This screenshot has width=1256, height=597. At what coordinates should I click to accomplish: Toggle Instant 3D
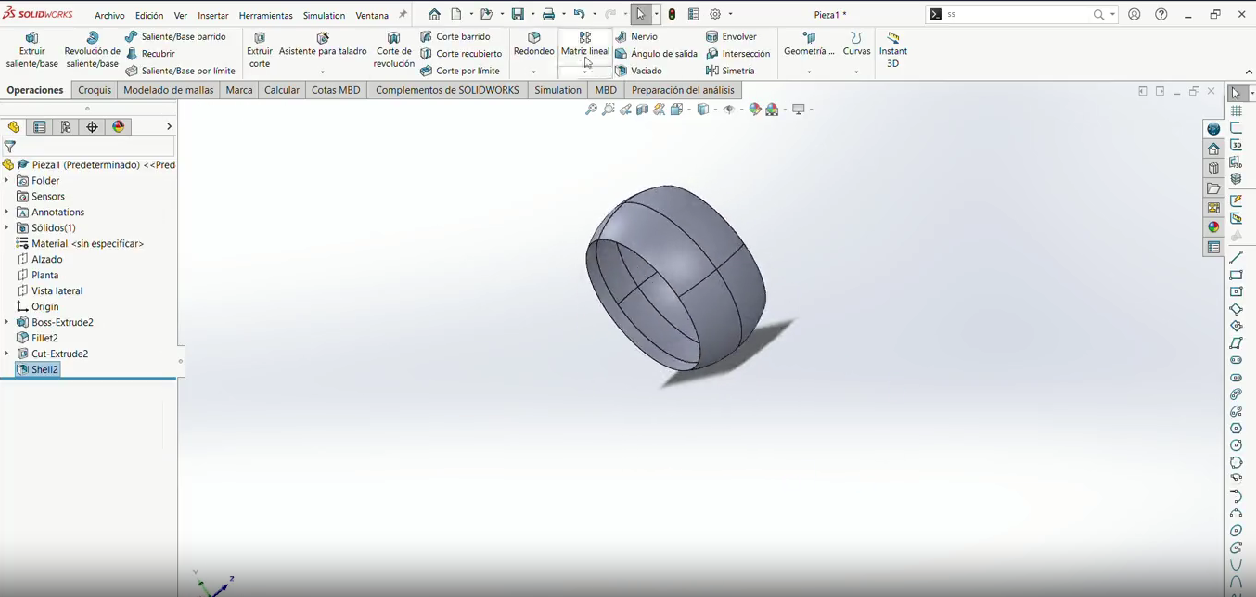(x=893, y=50)
